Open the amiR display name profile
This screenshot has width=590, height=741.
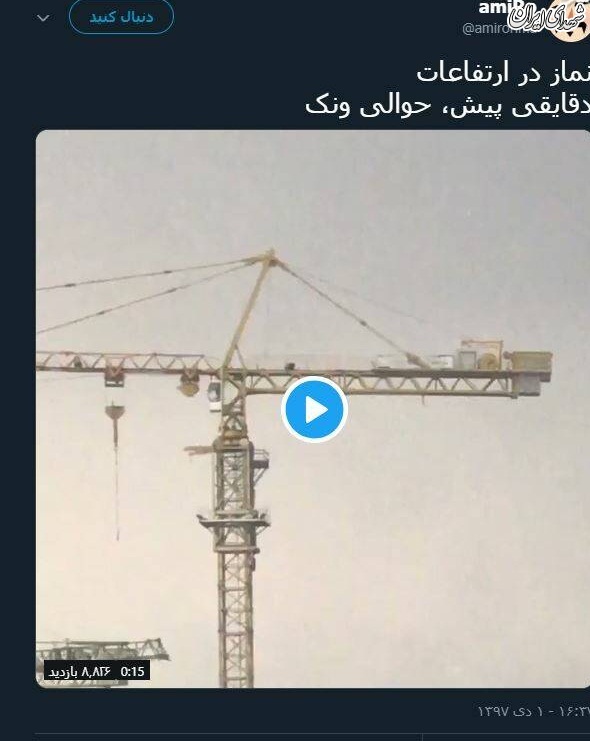coord(500,7)
